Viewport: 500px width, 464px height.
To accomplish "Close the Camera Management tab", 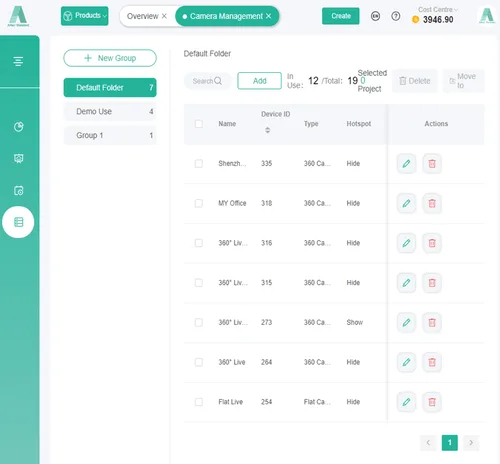I will pos(268,16).
